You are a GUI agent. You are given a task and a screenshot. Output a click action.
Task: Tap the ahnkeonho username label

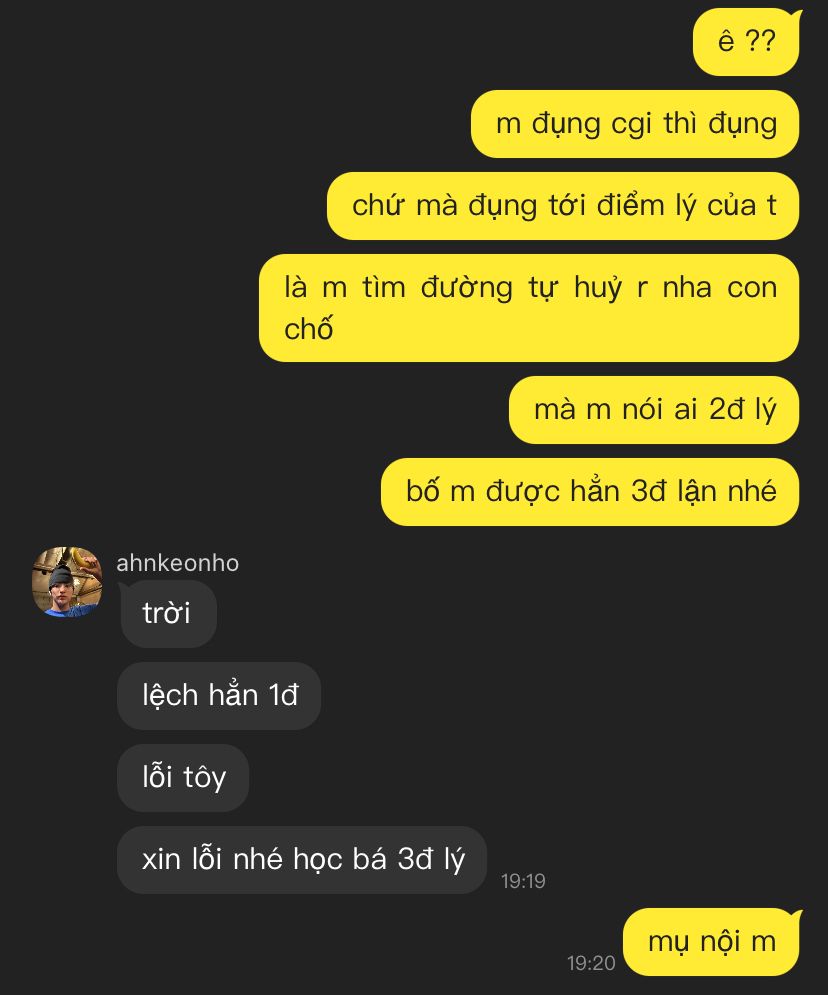point(178,563)
